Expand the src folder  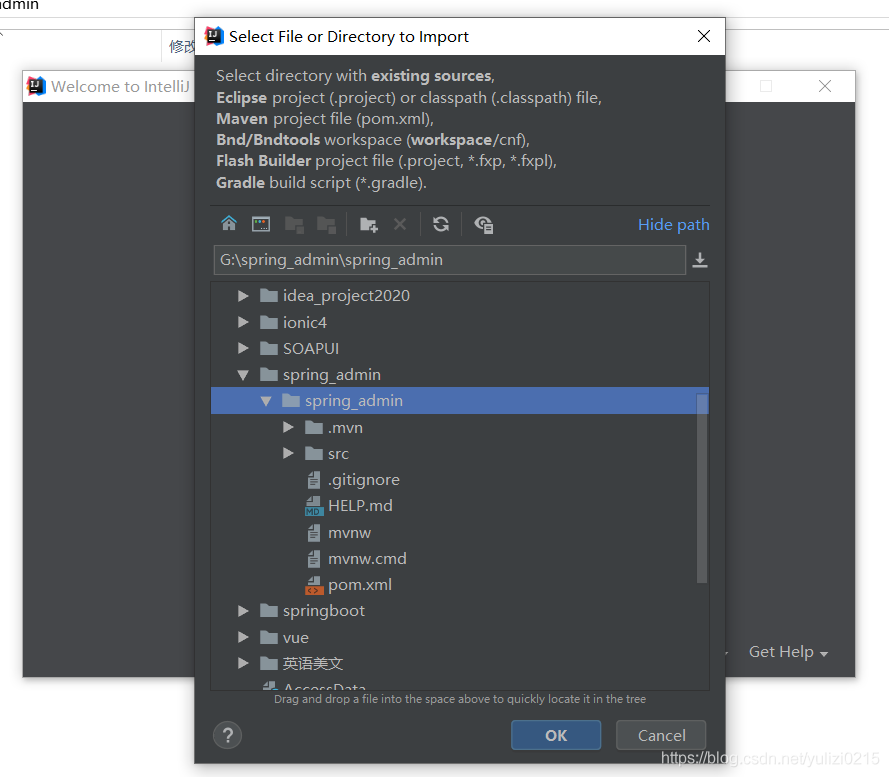pyautogui.click(x=288, y=454)
